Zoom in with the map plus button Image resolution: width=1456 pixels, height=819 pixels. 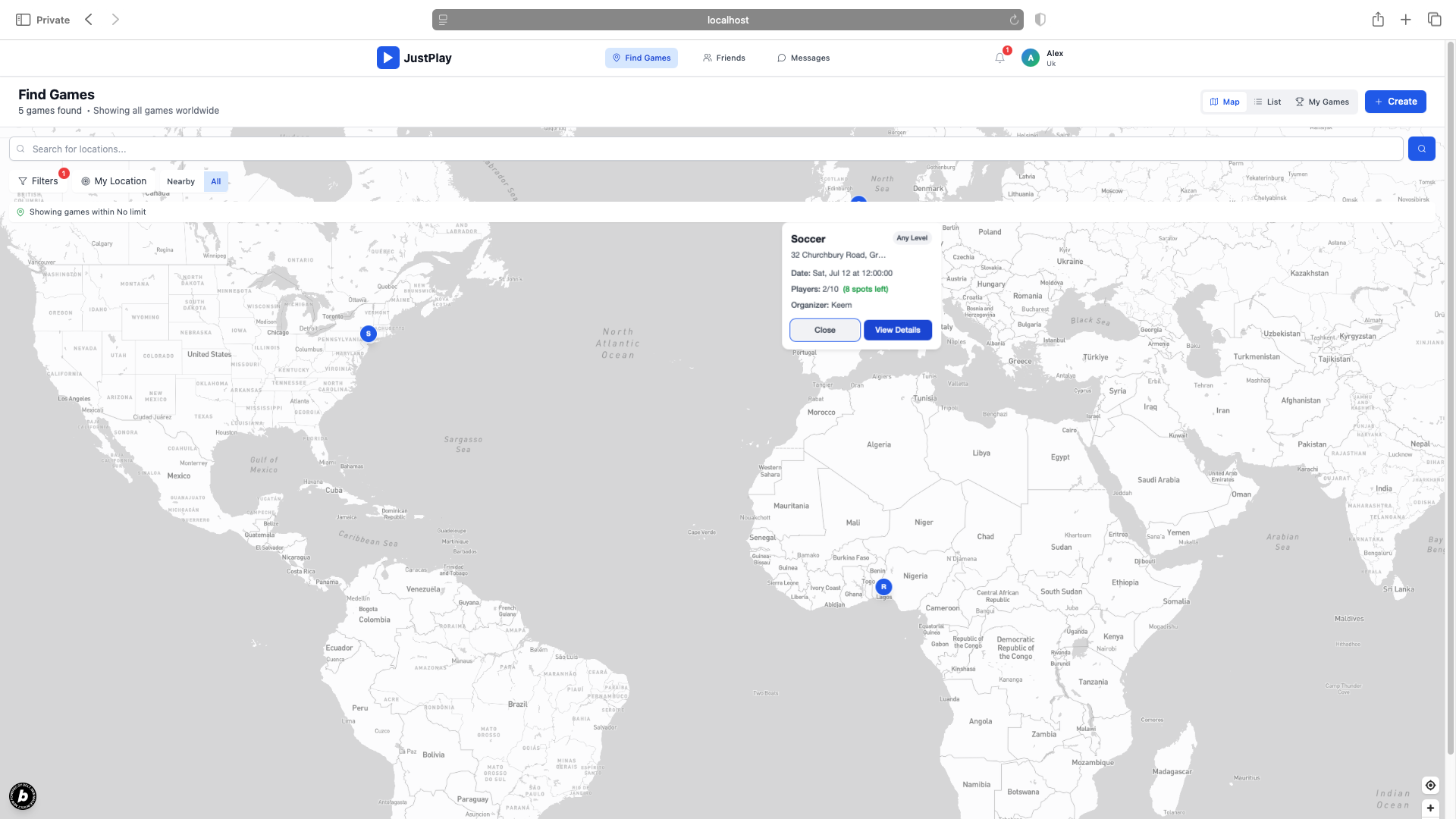pyautogui.click(x=1430, y=808)
